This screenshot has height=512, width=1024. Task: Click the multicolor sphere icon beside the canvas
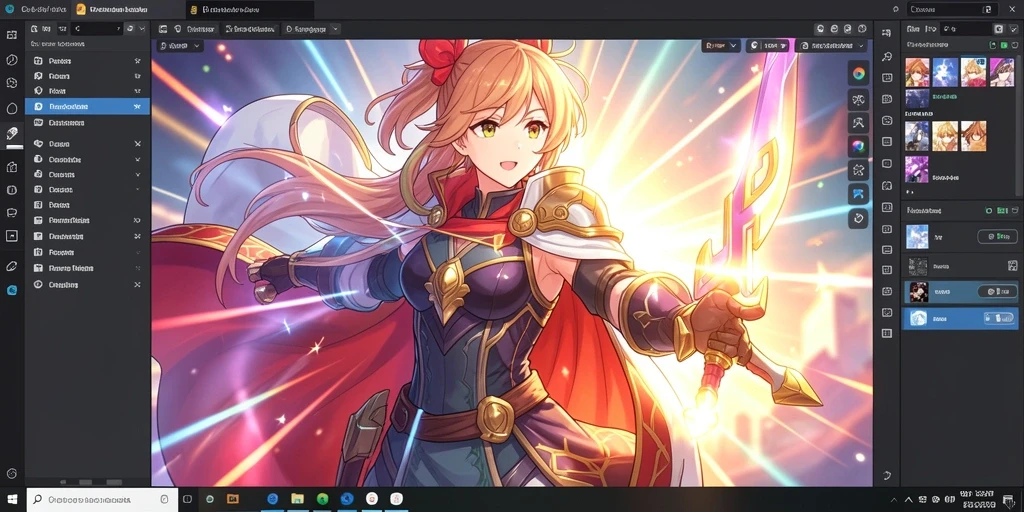point(858,146)
